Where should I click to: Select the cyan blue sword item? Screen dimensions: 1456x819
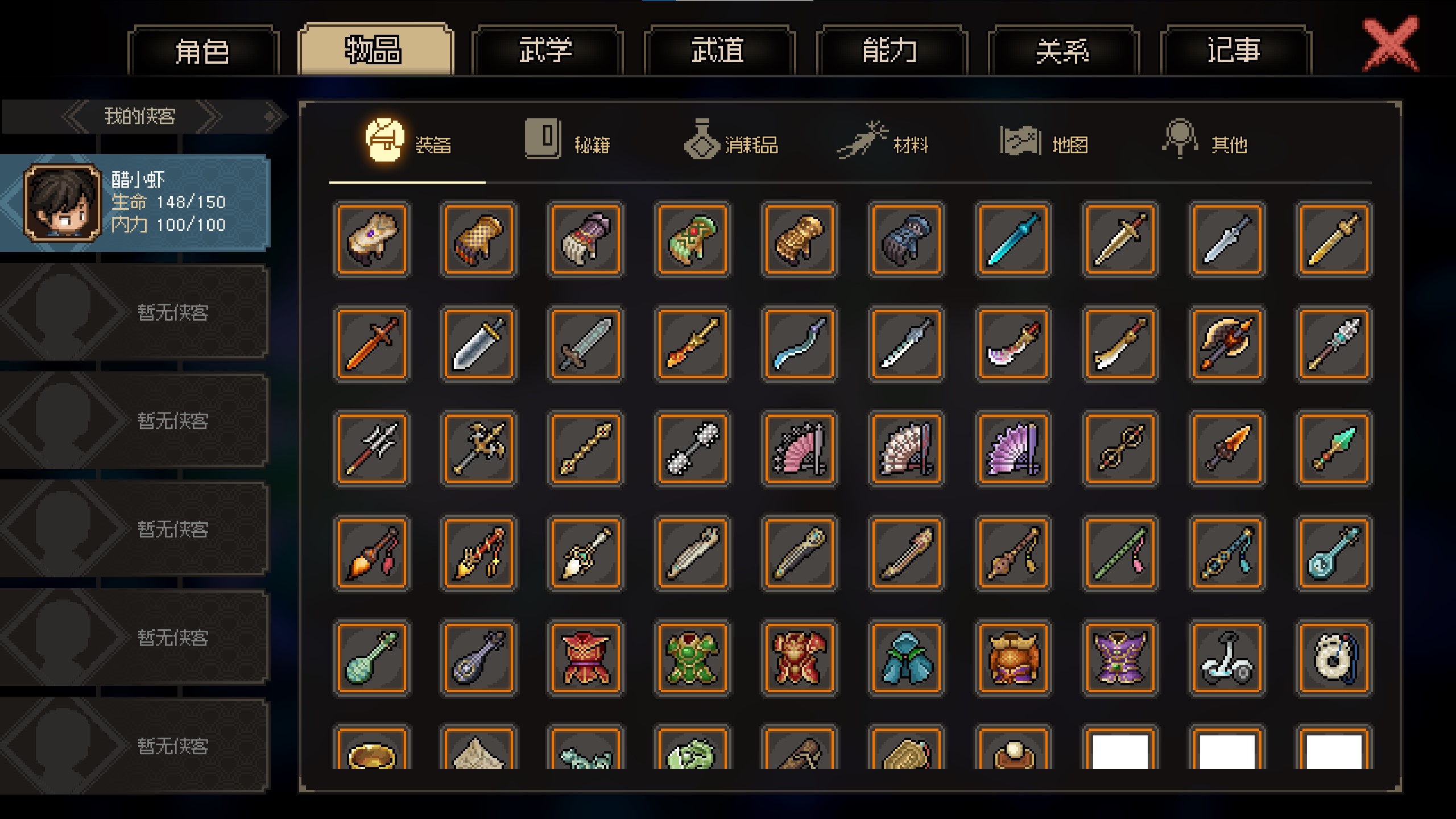coord(1013,239)
